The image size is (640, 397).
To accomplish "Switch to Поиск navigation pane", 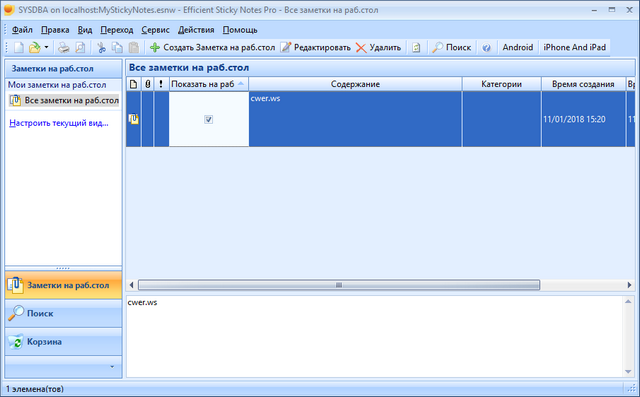I will click(64, 313).
